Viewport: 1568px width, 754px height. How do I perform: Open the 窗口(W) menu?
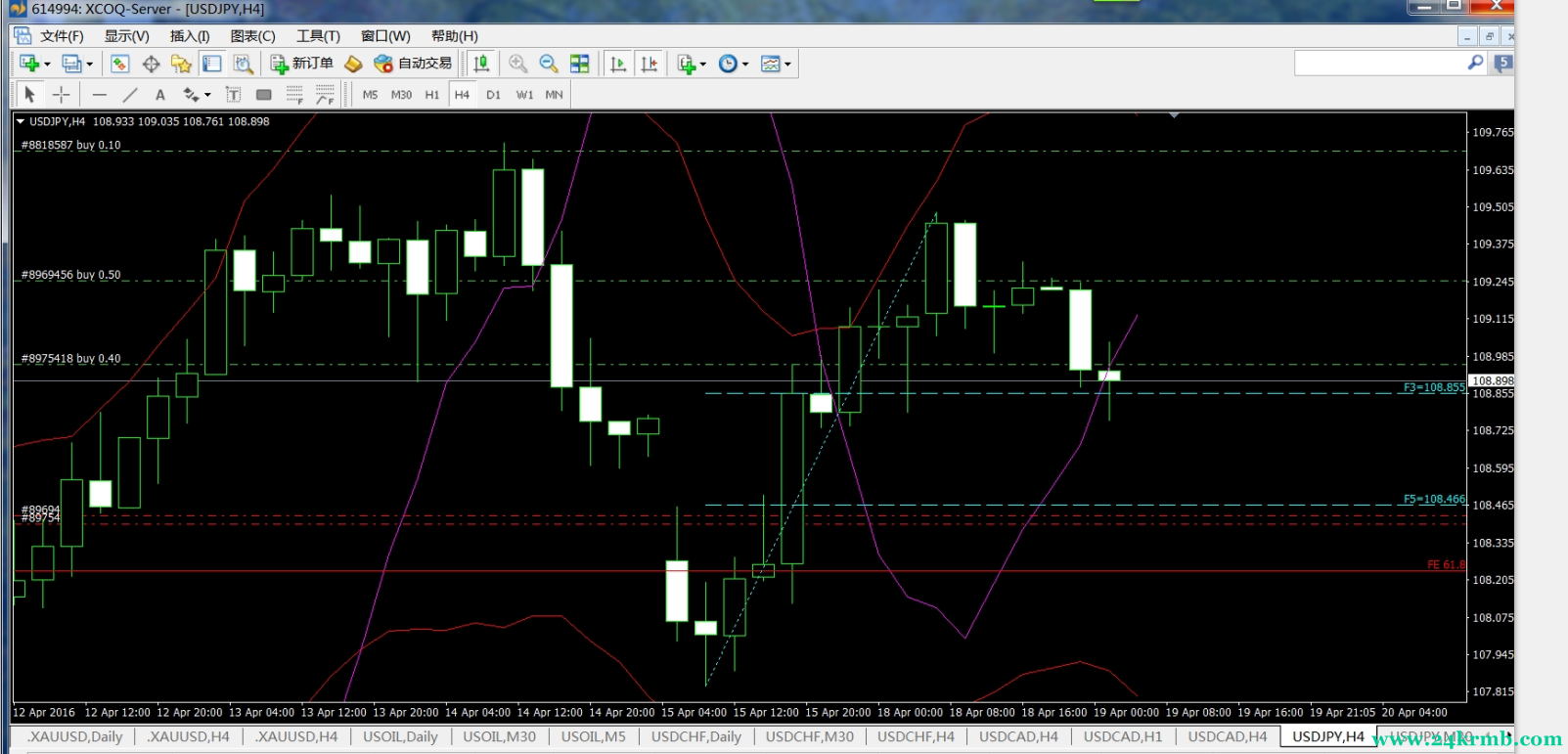(x=385, y=36)
